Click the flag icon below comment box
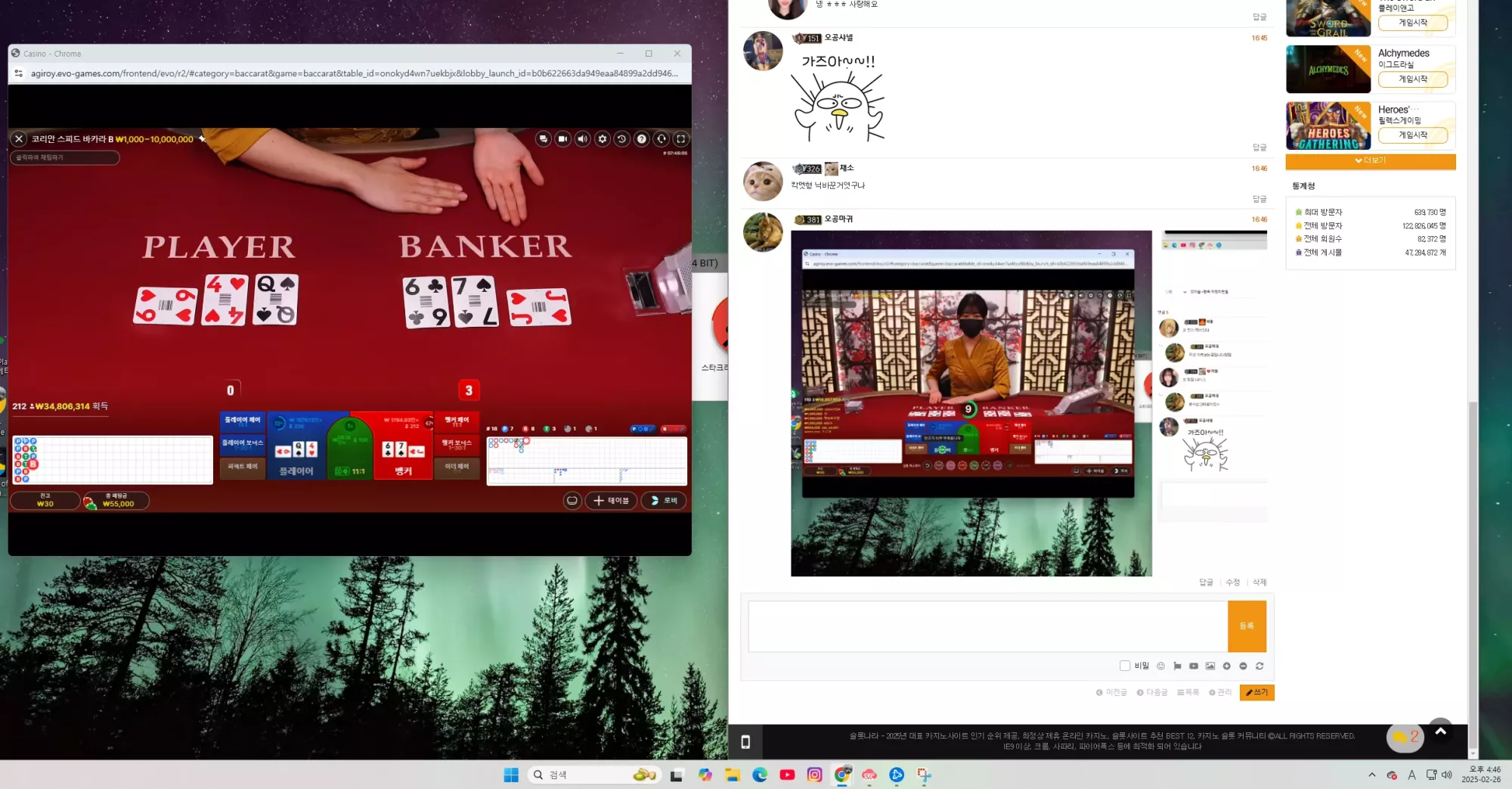The image size is (1512, 789). [1177, 666]
